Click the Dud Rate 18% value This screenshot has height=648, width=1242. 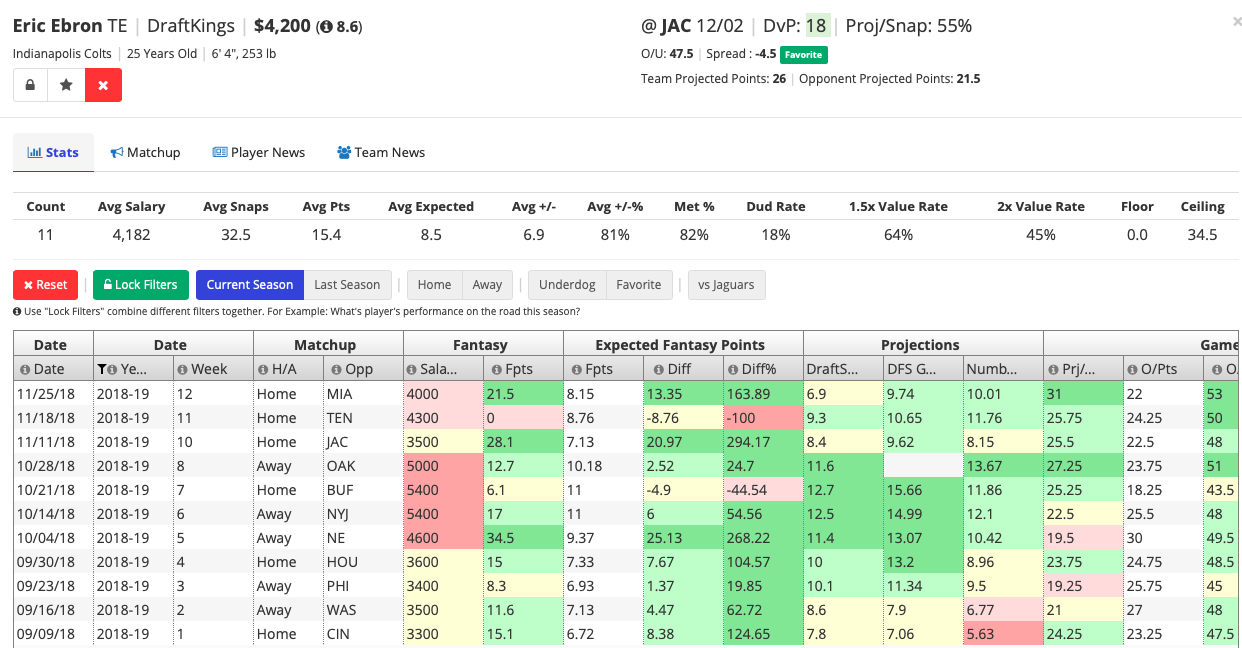tap(775, 235)
